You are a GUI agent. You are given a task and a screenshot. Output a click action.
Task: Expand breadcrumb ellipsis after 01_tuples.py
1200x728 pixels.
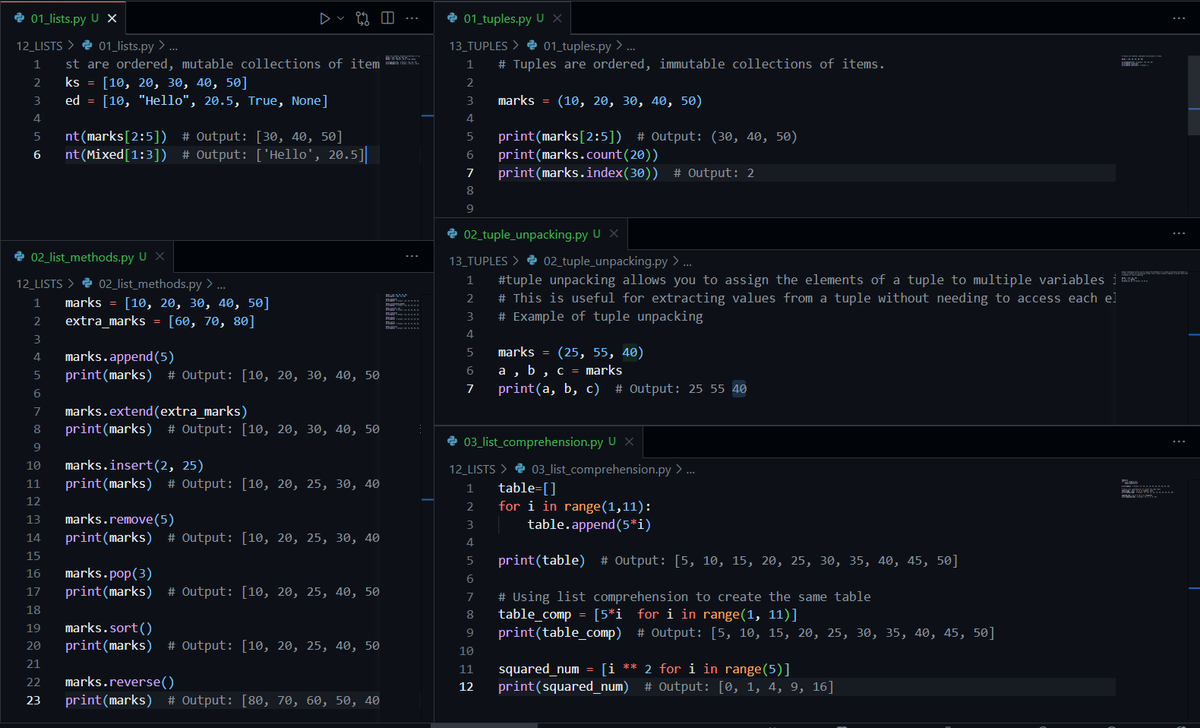tap(631, 46)
